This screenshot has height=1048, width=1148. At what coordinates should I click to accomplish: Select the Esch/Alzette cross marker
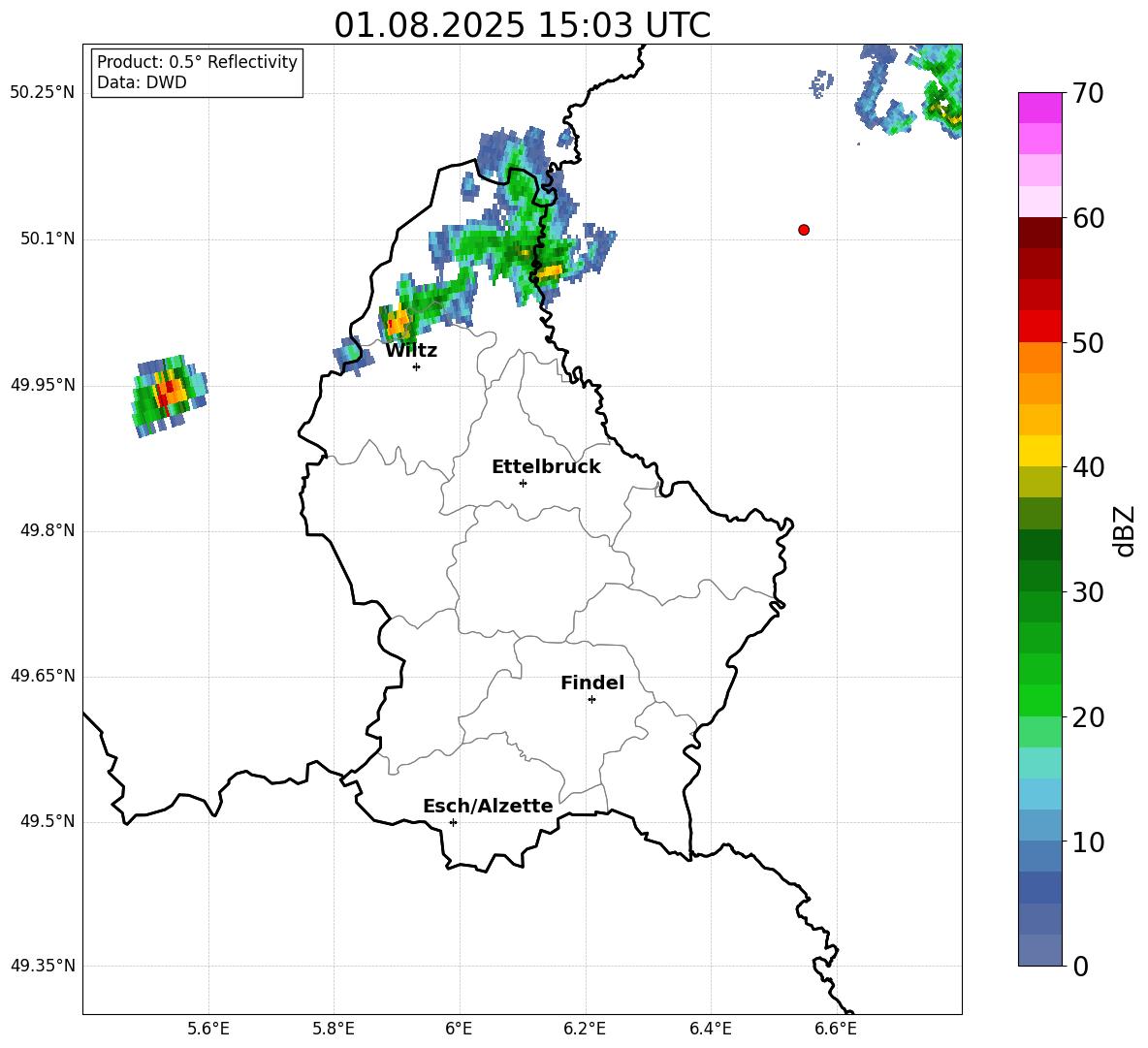453,822
